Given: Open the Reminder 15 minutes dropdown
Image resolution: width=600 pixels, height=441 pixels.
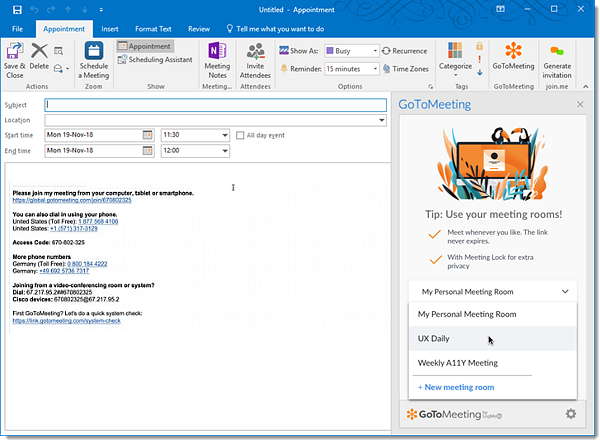Looking at the screenshot, I should point(374,69).
